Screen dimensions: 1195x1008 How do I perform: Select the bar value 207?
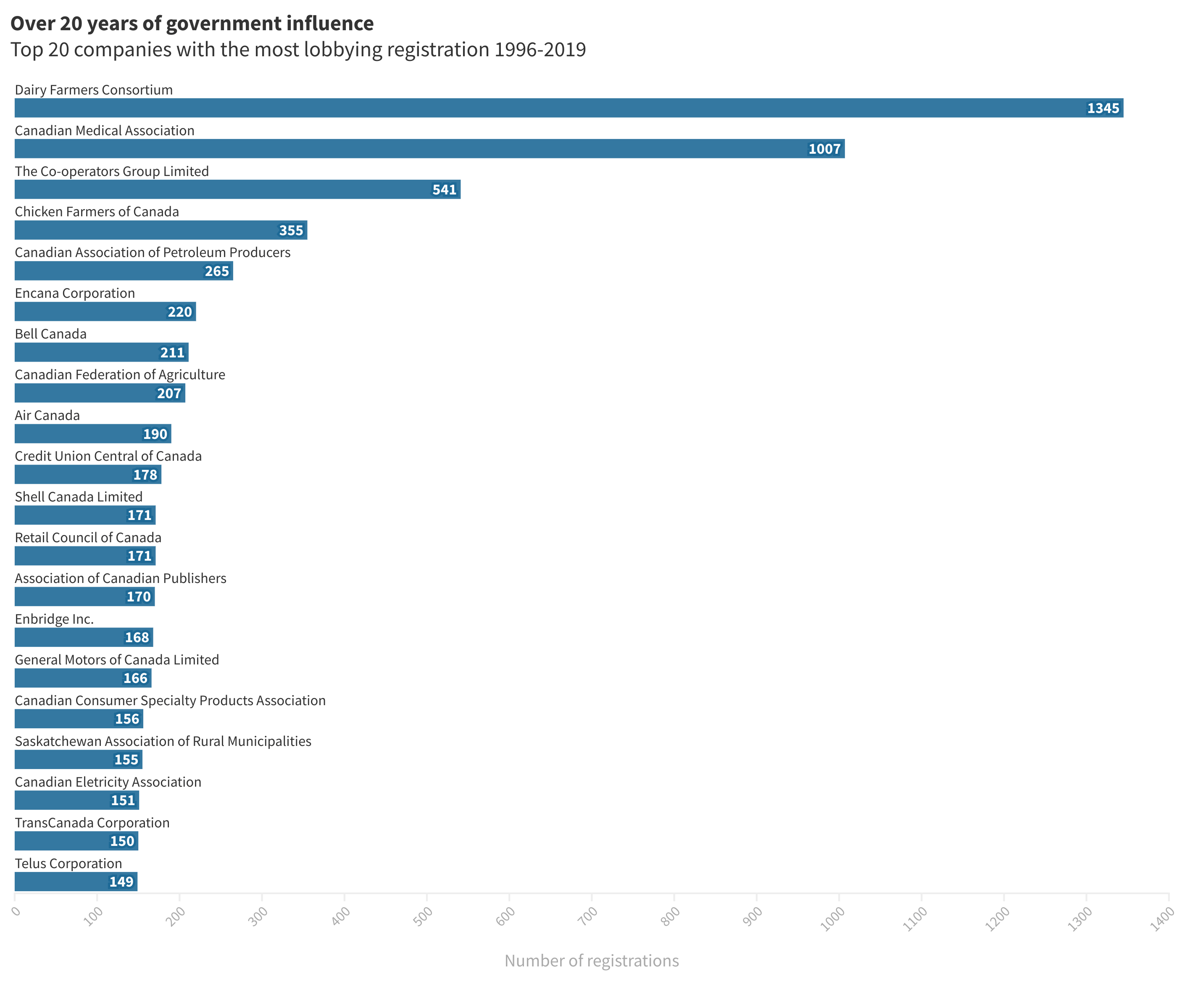click(x=168, y=393)
